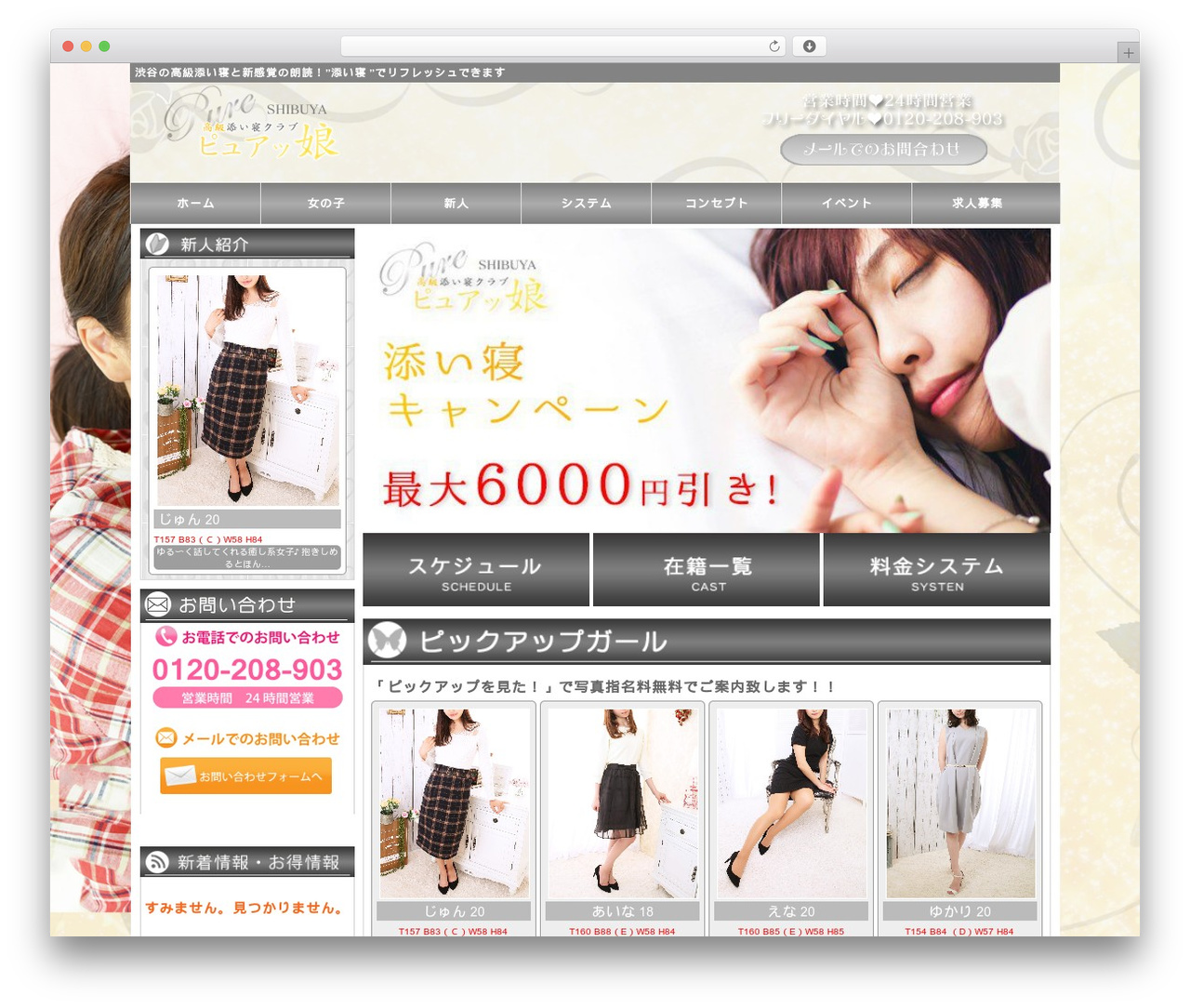Image resolution: width=1190 pixels, height=1008 pixels.
Task: Click the orange mail icon beside メールでのお問い合わせ
Action: [165, 737]
